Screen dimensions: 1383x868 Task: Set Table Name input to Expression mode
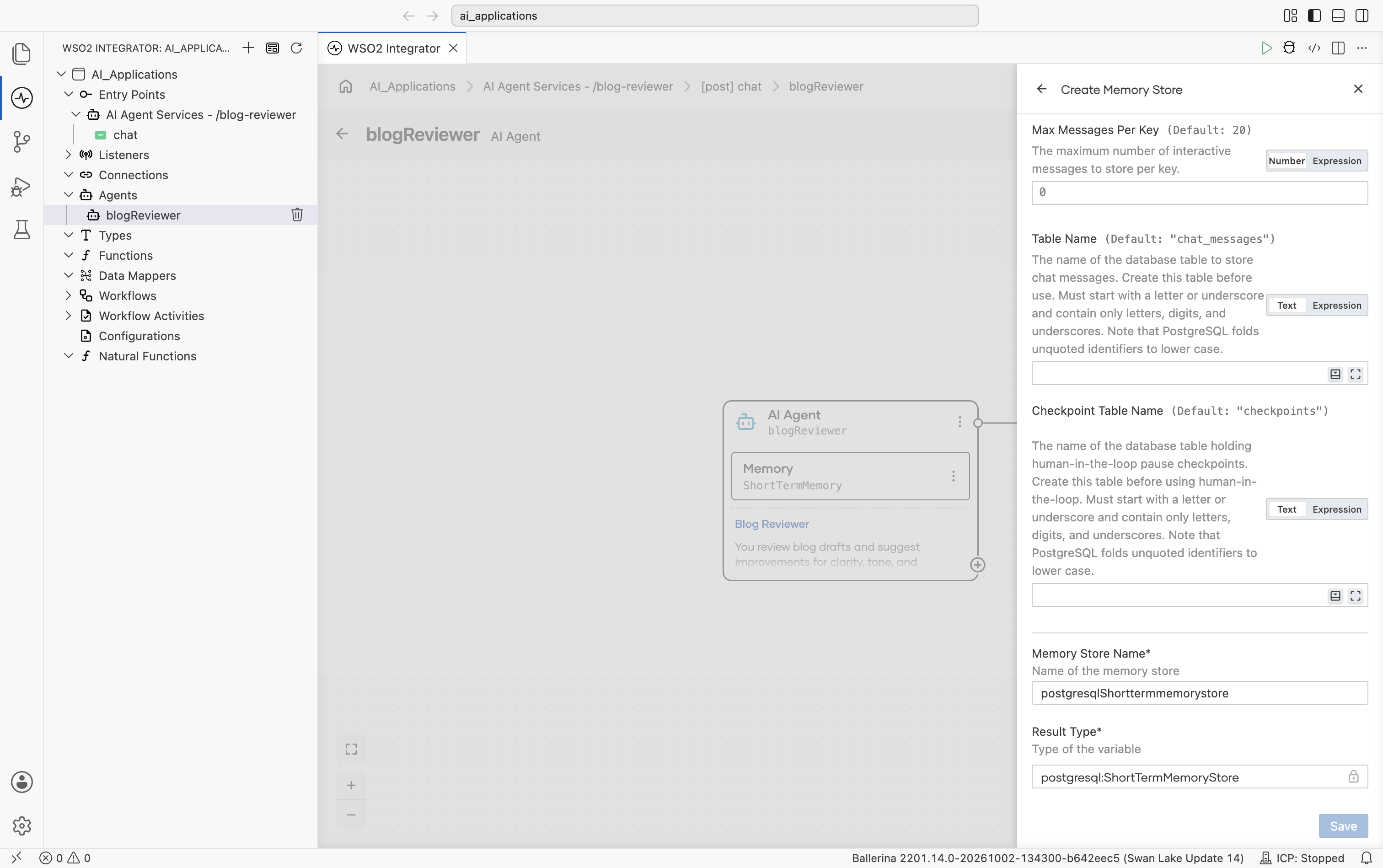[1337, 305]
